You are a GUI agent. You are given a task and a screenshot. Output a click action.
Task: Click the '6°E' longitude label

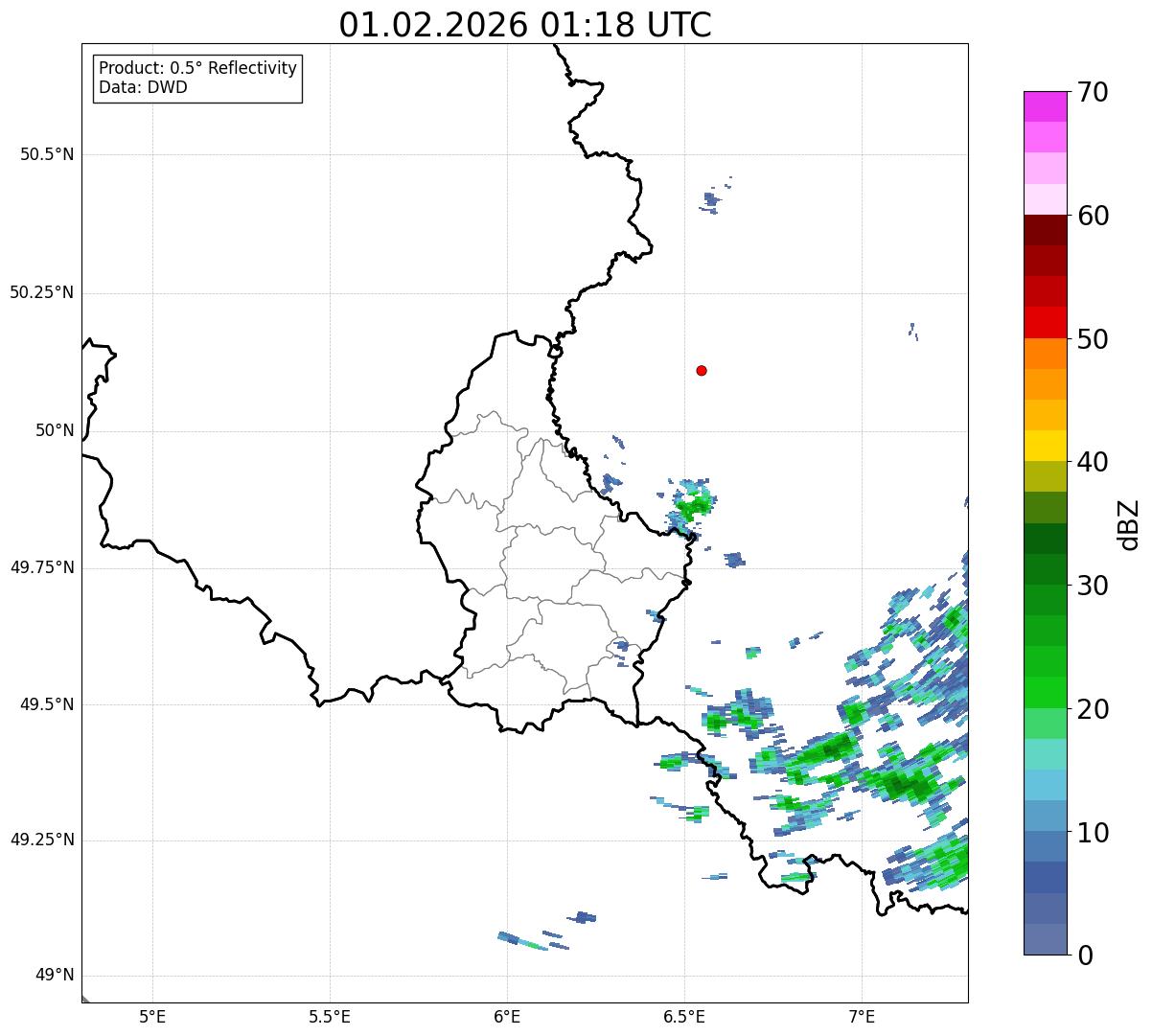click(x=507, y=1016)
